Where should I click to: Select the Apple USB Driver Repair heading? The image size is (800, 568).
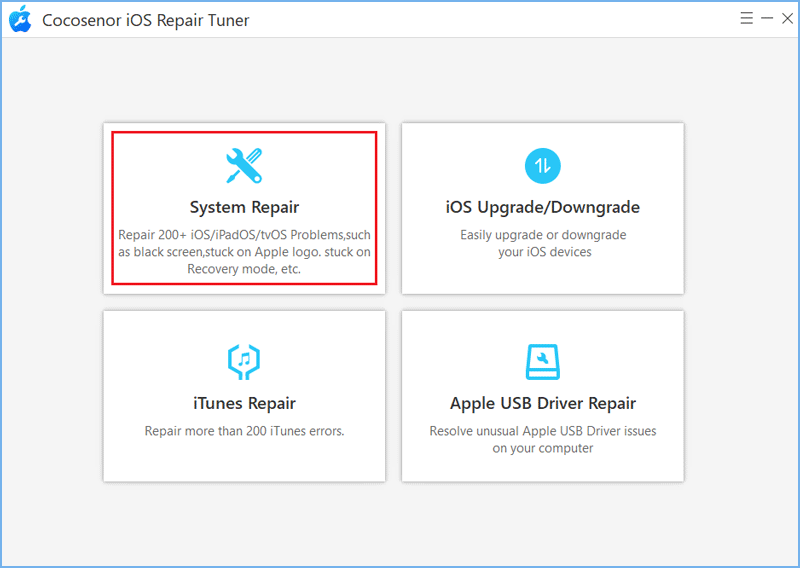(x=543, y=403)
